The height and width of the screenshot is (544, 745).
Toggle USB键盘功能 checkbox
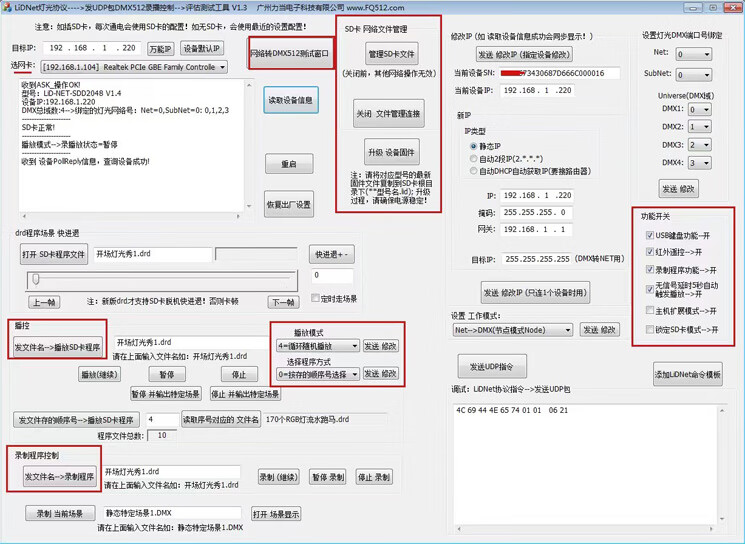650,236
